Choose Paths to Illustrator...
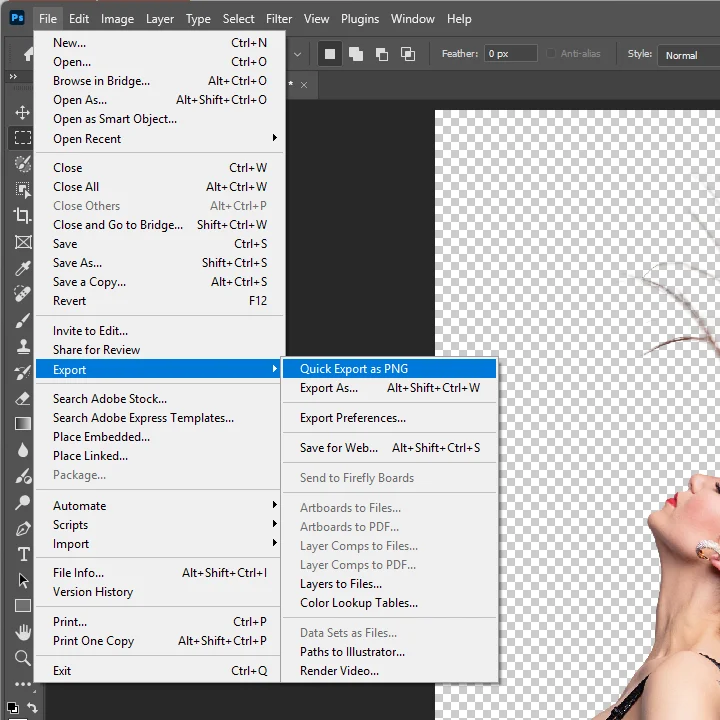The width and height of the screenshot is (720, 720). click(x=389, y=652)
